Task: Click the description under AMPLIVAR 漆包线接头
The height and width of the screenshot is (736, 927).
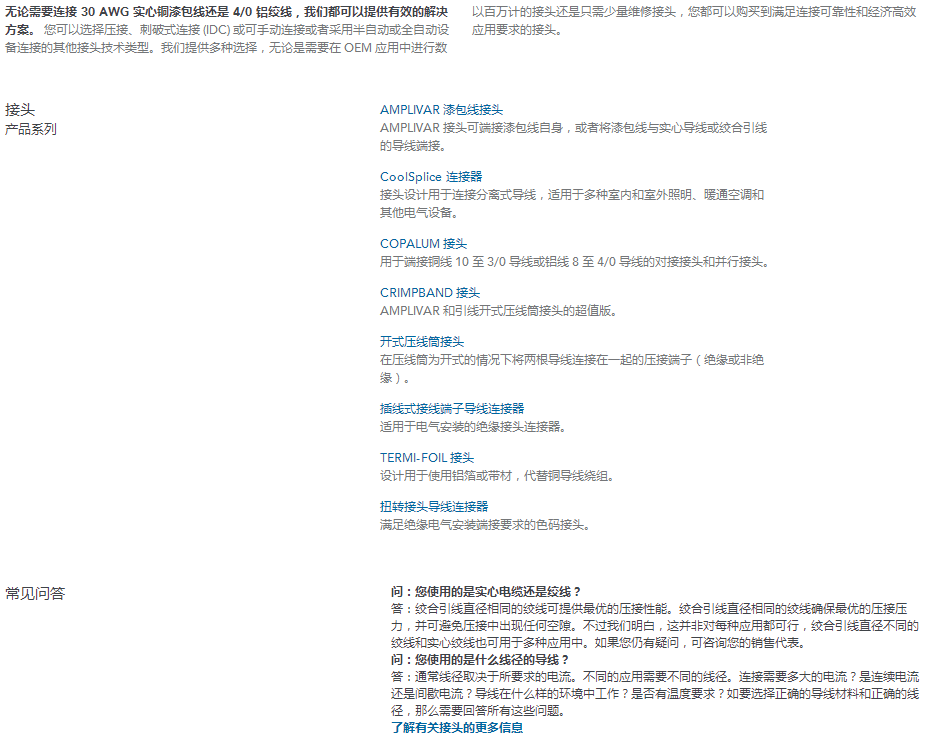Action: point(573,137)
